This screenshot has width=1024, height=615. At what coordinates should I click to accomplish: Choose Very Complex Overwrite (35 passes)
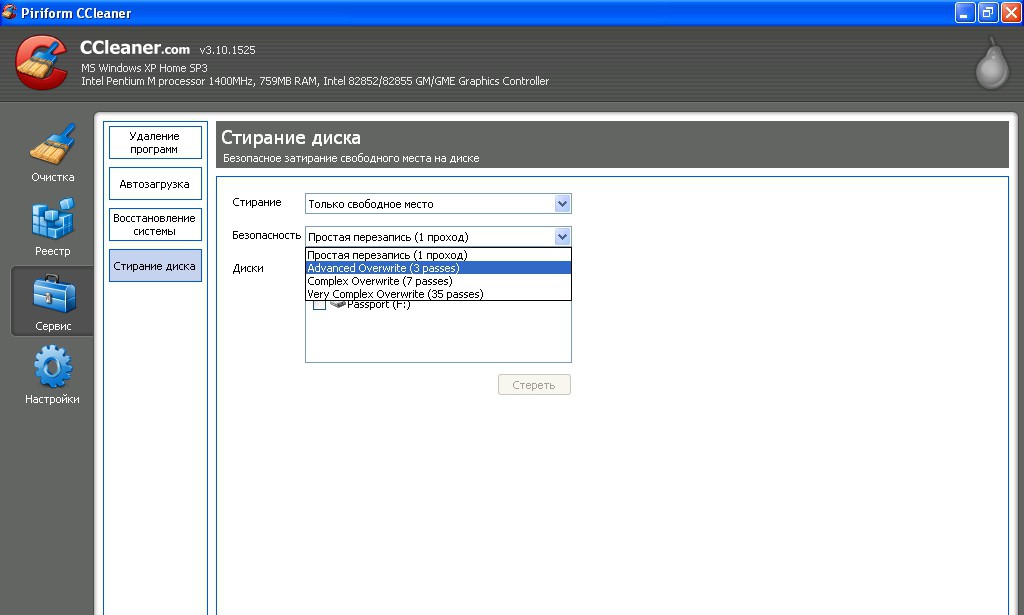(x=438, y=294)
